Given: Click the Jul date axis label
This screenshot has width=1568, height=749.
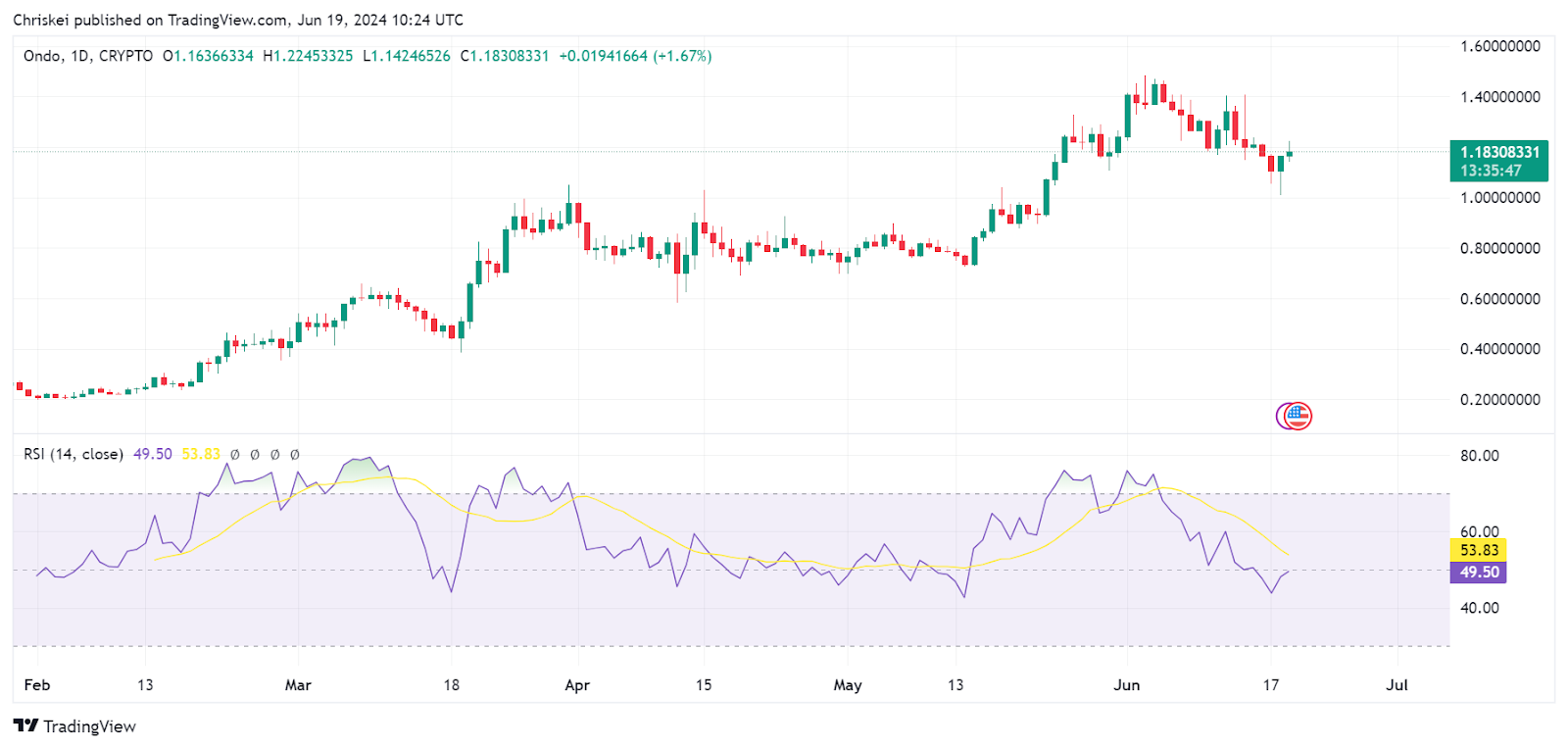Looking at the screenshot, I should tap(1396, 685).
